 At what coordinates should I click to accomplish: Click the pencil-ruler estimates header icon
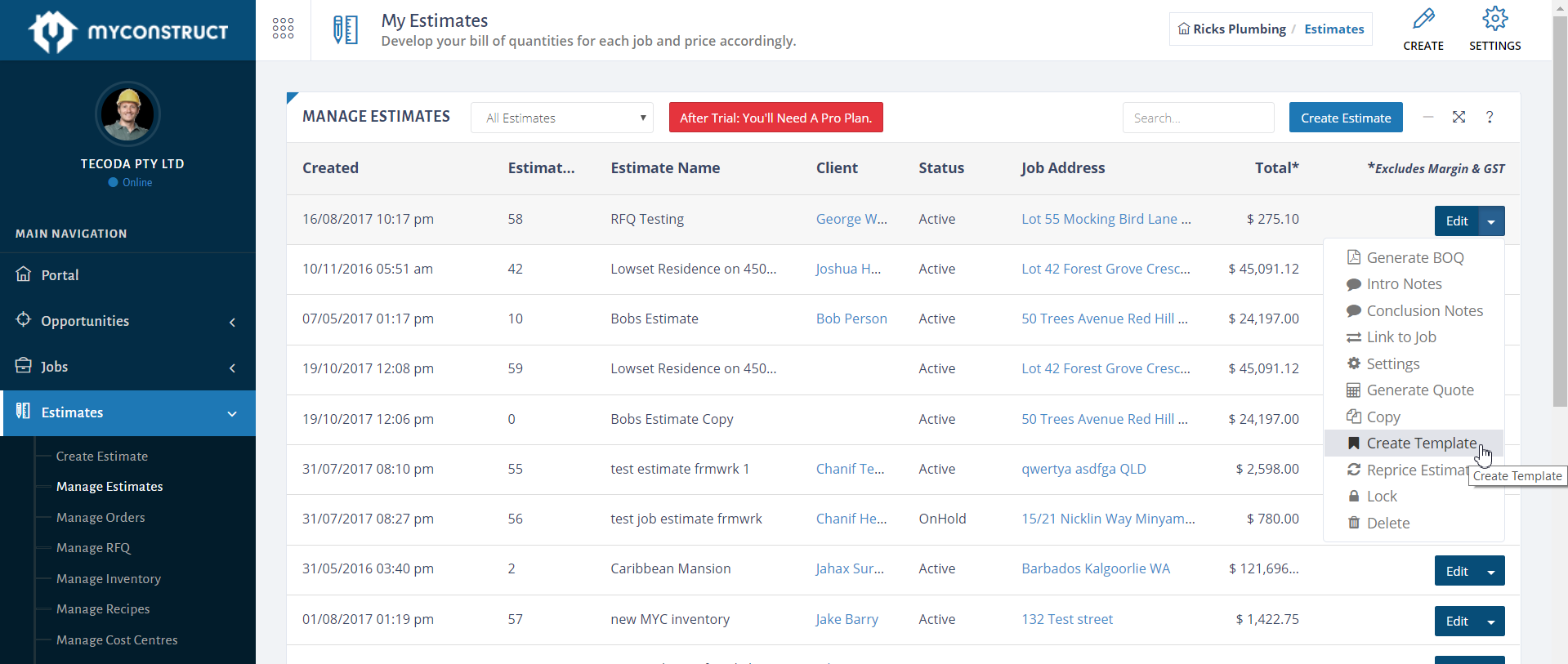pyautogui.click(x=346, y=29)
